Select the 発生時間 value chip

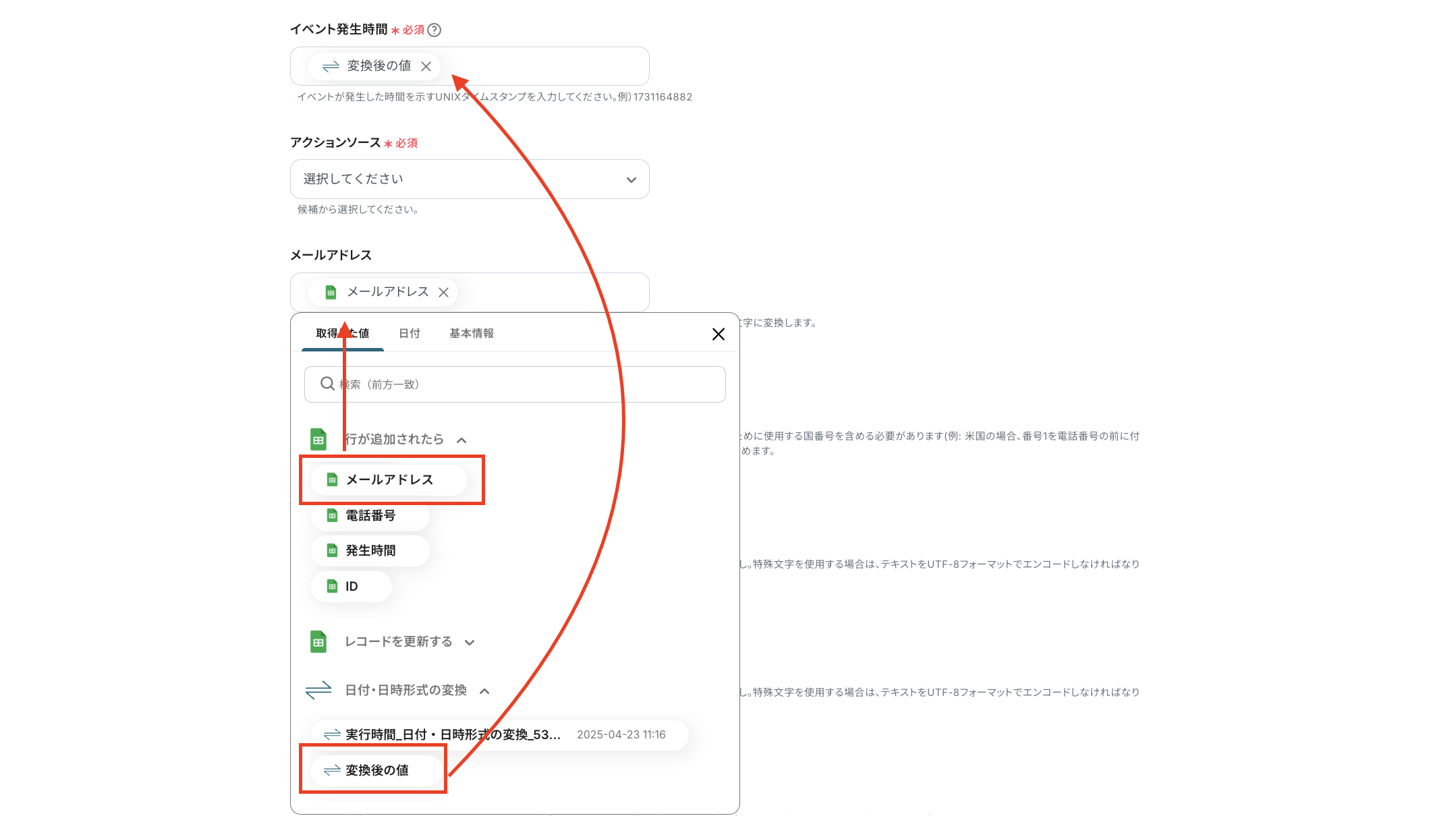click(x=370, y=551)
